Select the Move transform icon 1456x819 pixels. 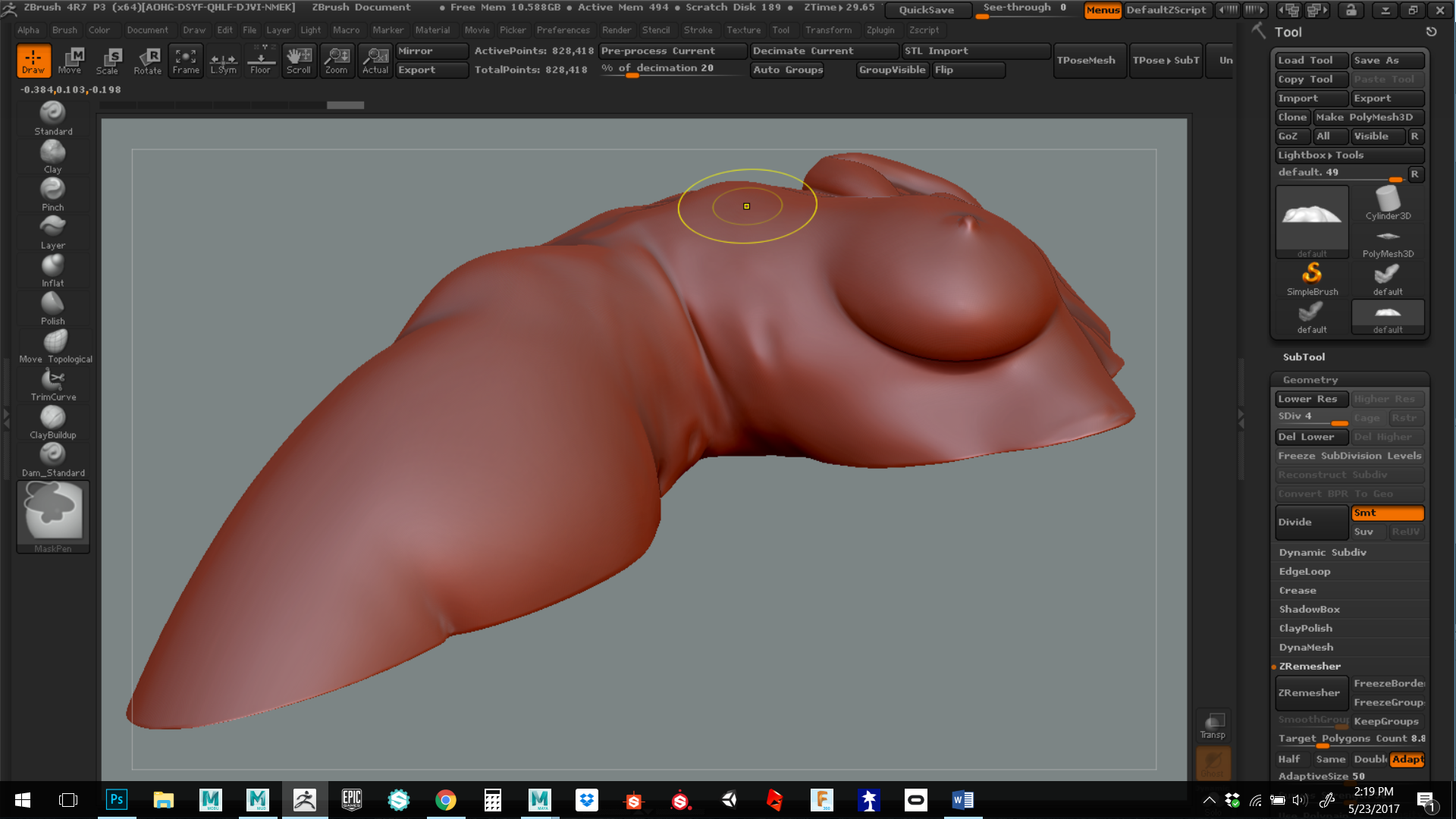pyautogui.click(x=71, y=61)
